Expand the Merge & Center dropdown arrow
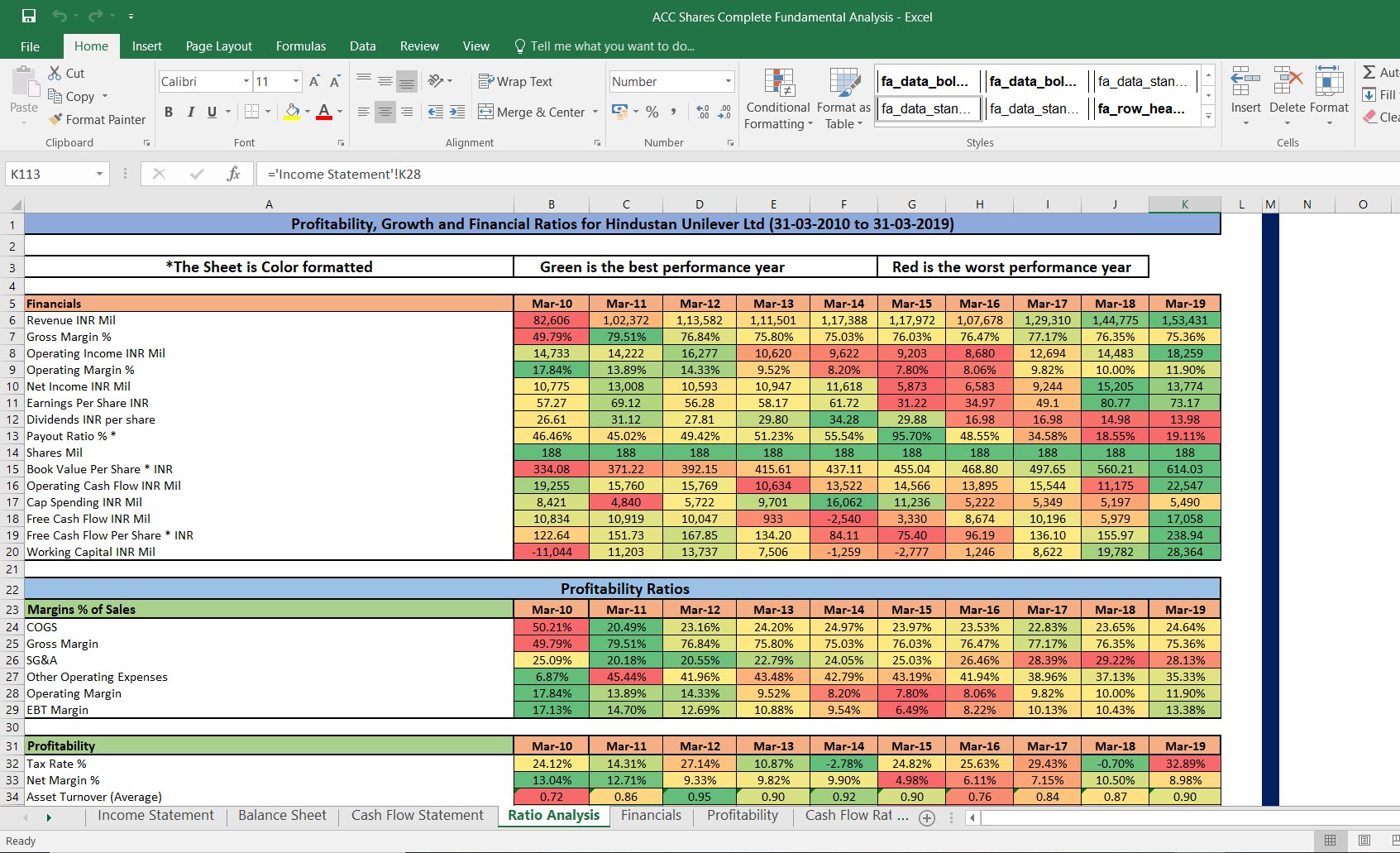 pyautogui.click(x=595, y=112)
